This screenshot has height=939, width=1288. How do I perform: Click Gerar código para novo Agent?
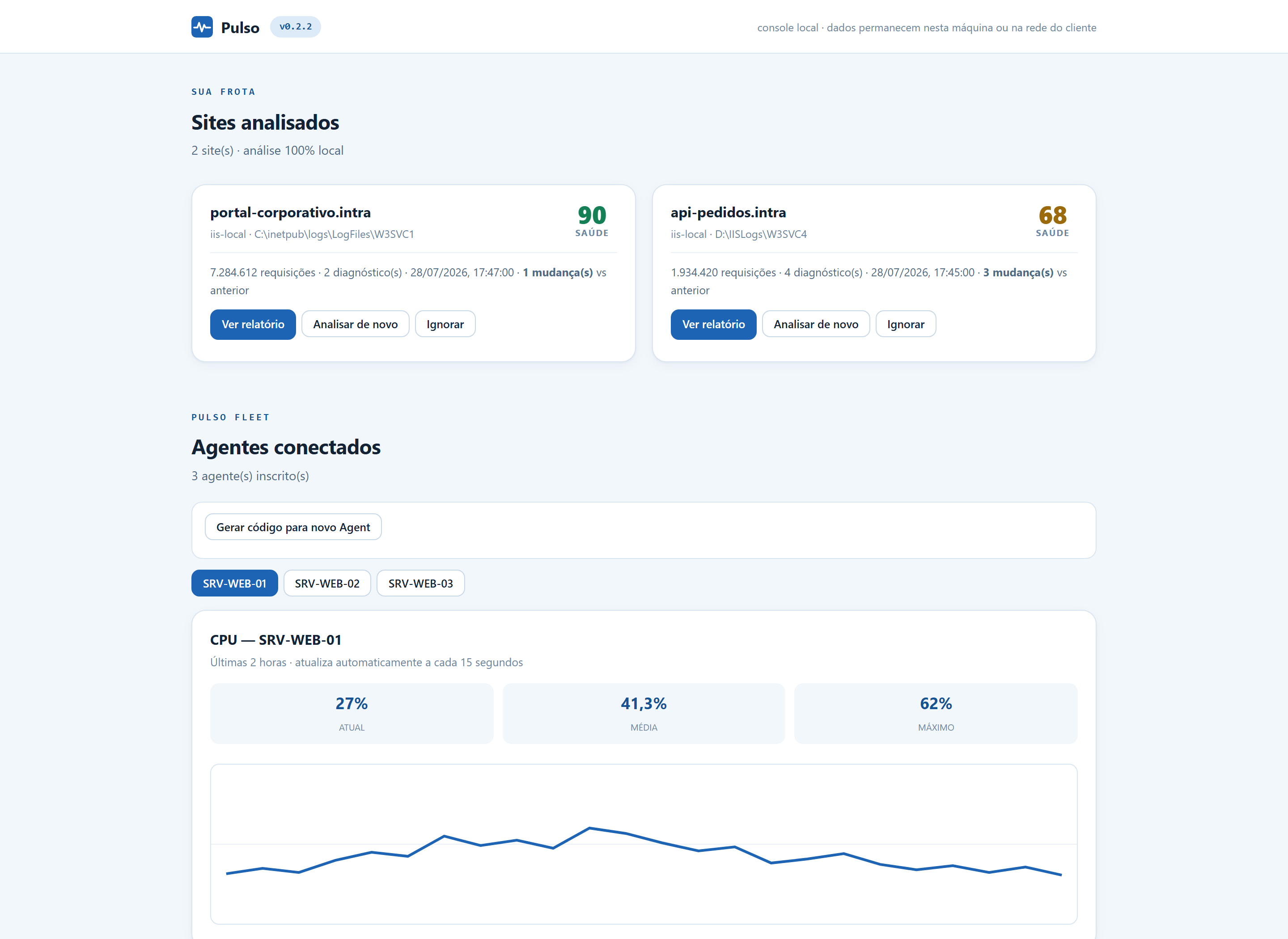tap(293, 527)
